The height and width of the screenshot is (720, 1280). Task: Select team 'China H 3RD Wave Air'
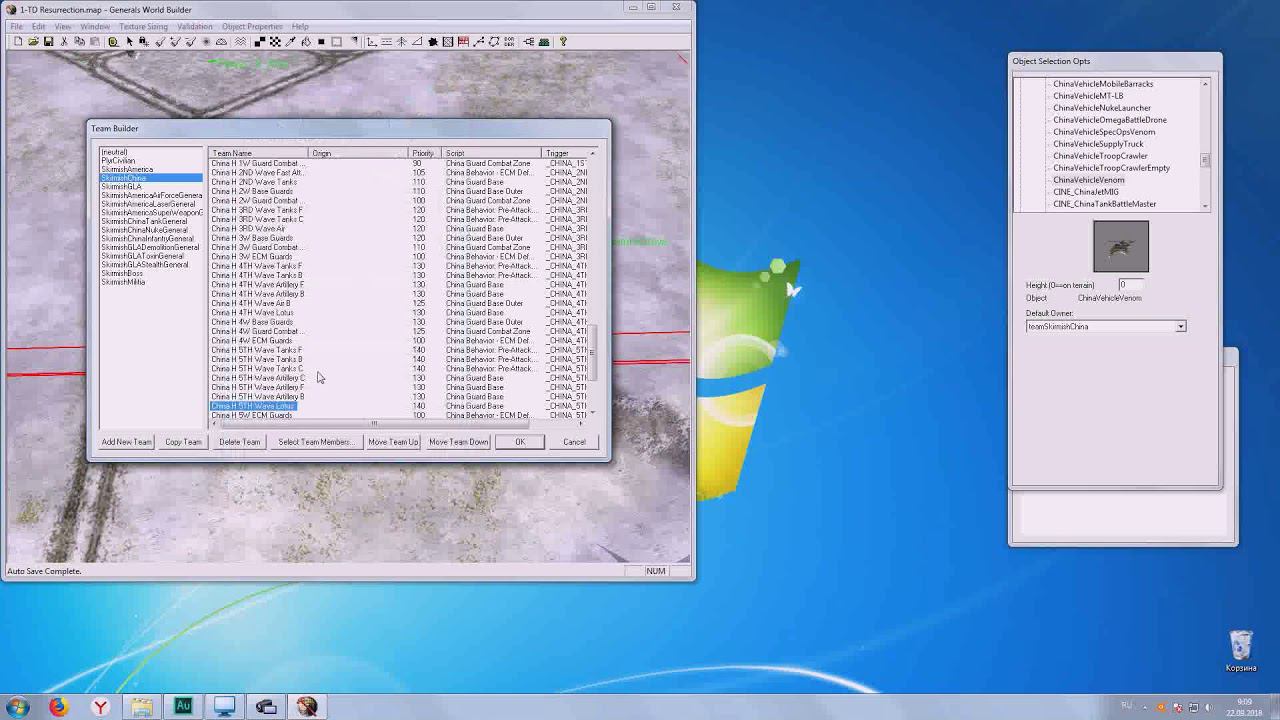(x=249, y=229)
